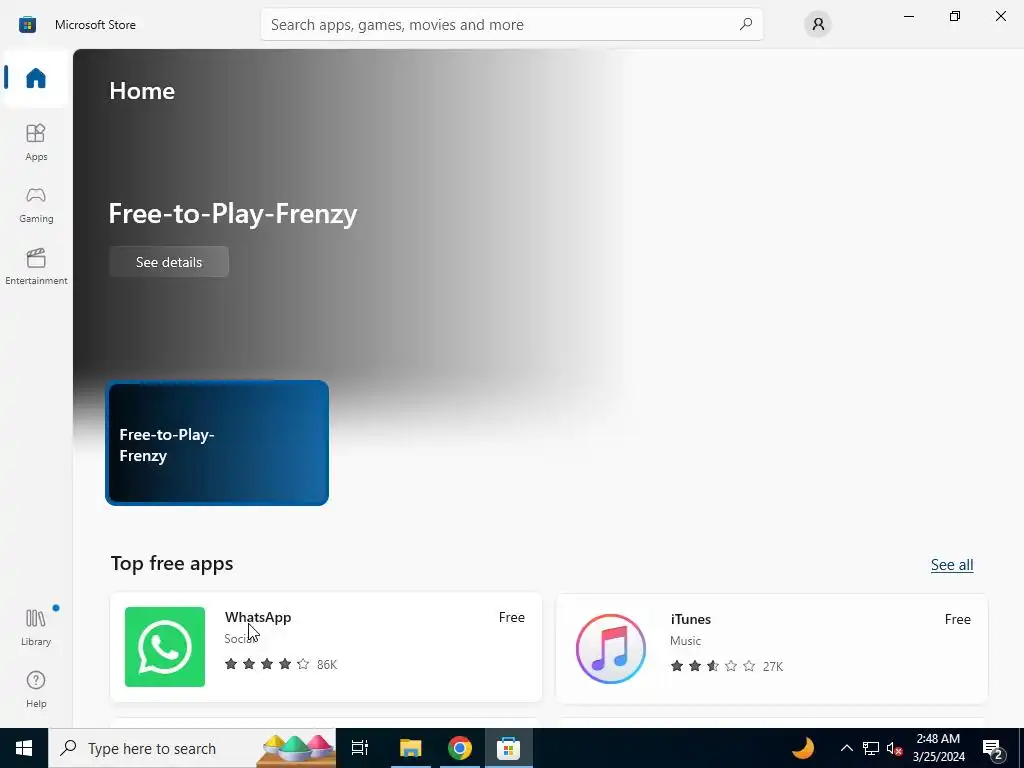Open the iTunes app icon
The height and width of the screenshot is (768, 1024).
611,648
